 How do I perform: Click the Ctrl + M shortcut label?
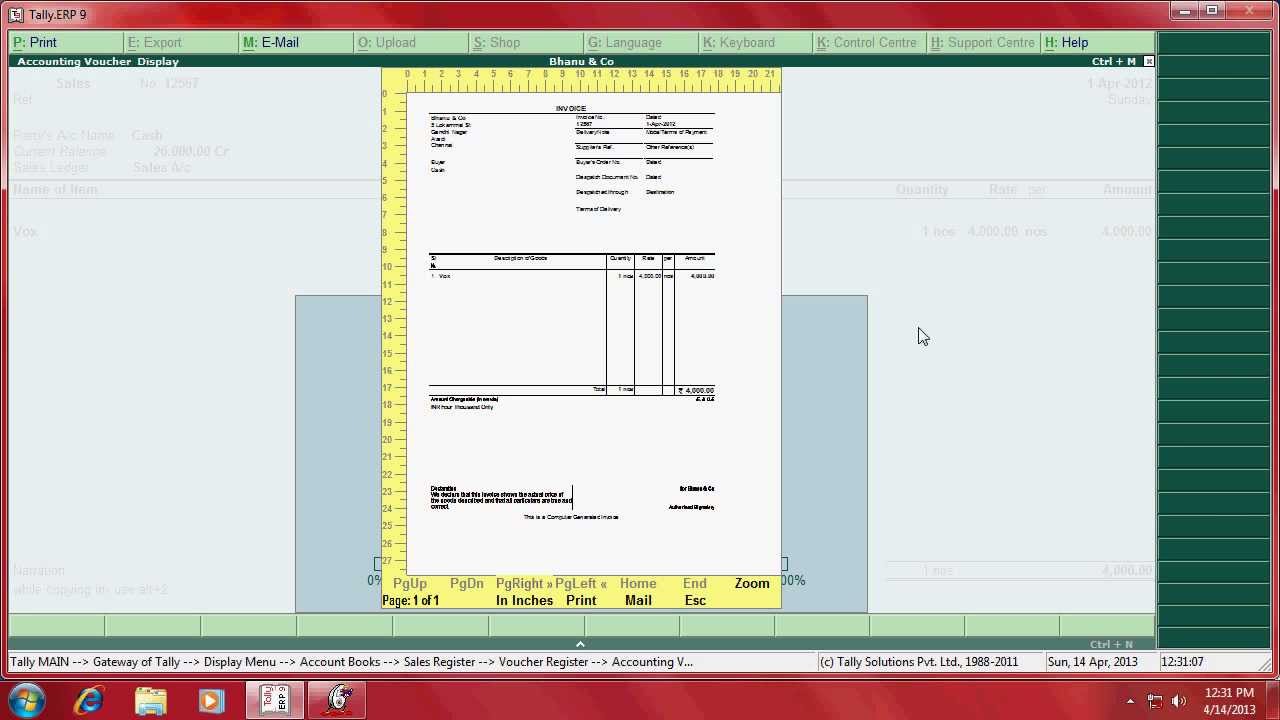click(1114, 62)
